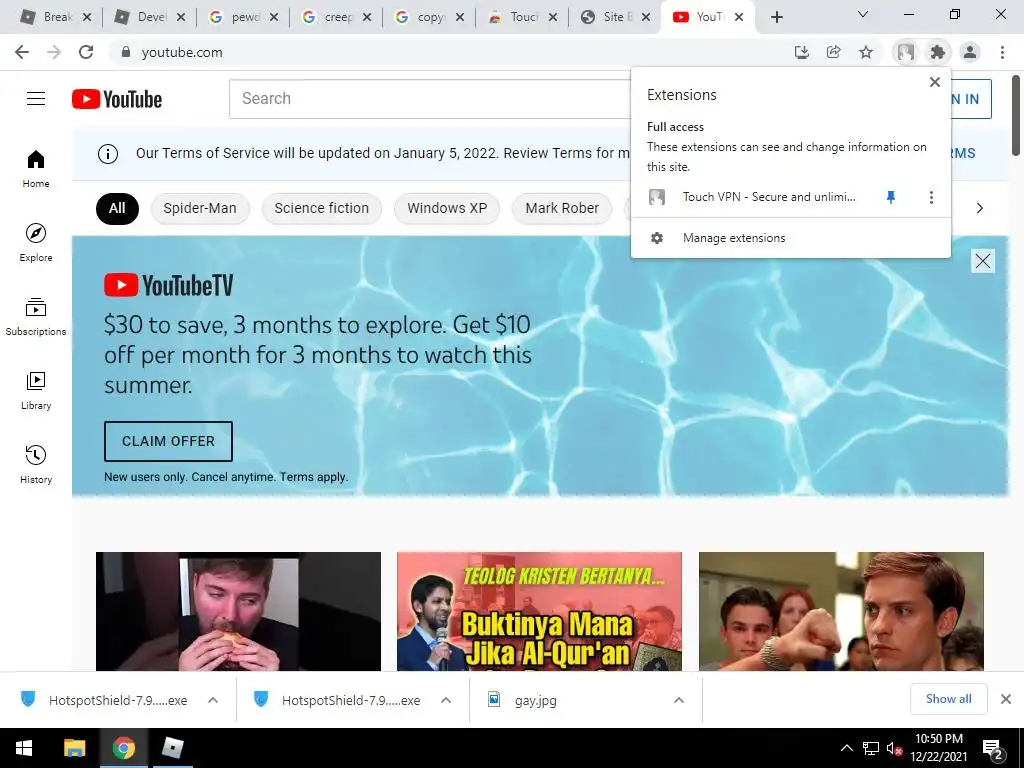Image resolution: width=1024 pixels, height=768 pixels.
Task: Open the first HotspotShield exe download
Action: click(104, 700)
